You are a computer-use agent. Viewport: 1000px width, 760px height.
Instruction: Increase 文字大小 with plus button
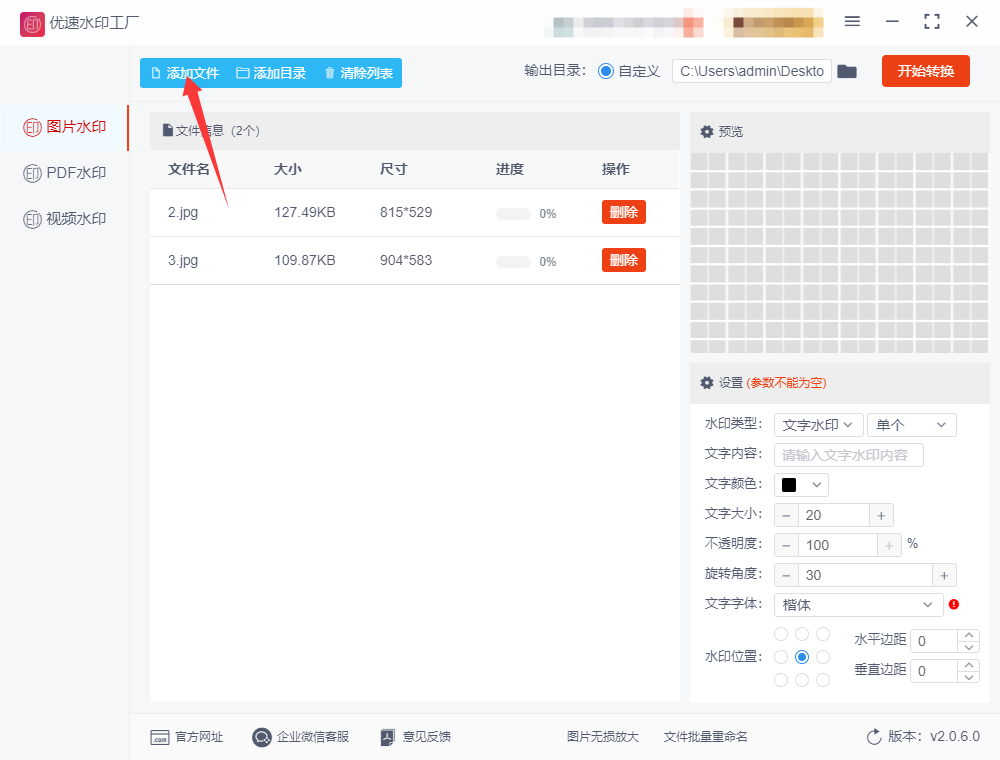[881, 515]
